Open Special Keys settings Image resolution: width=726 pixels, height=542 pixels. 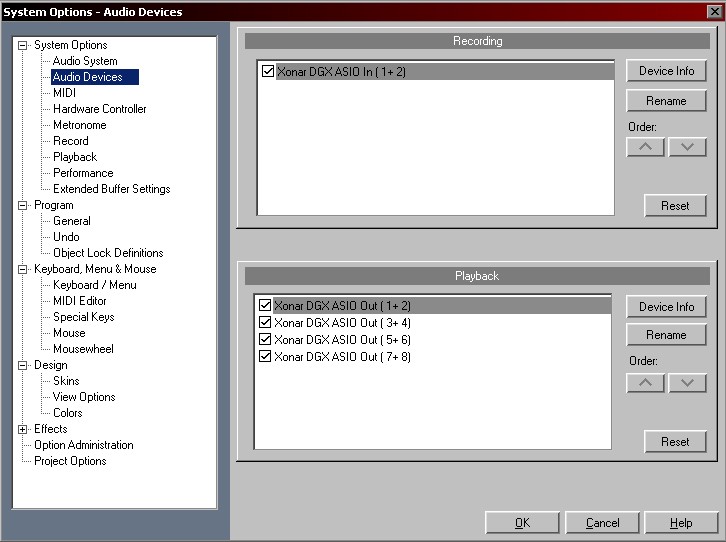(x=84, y=317)
